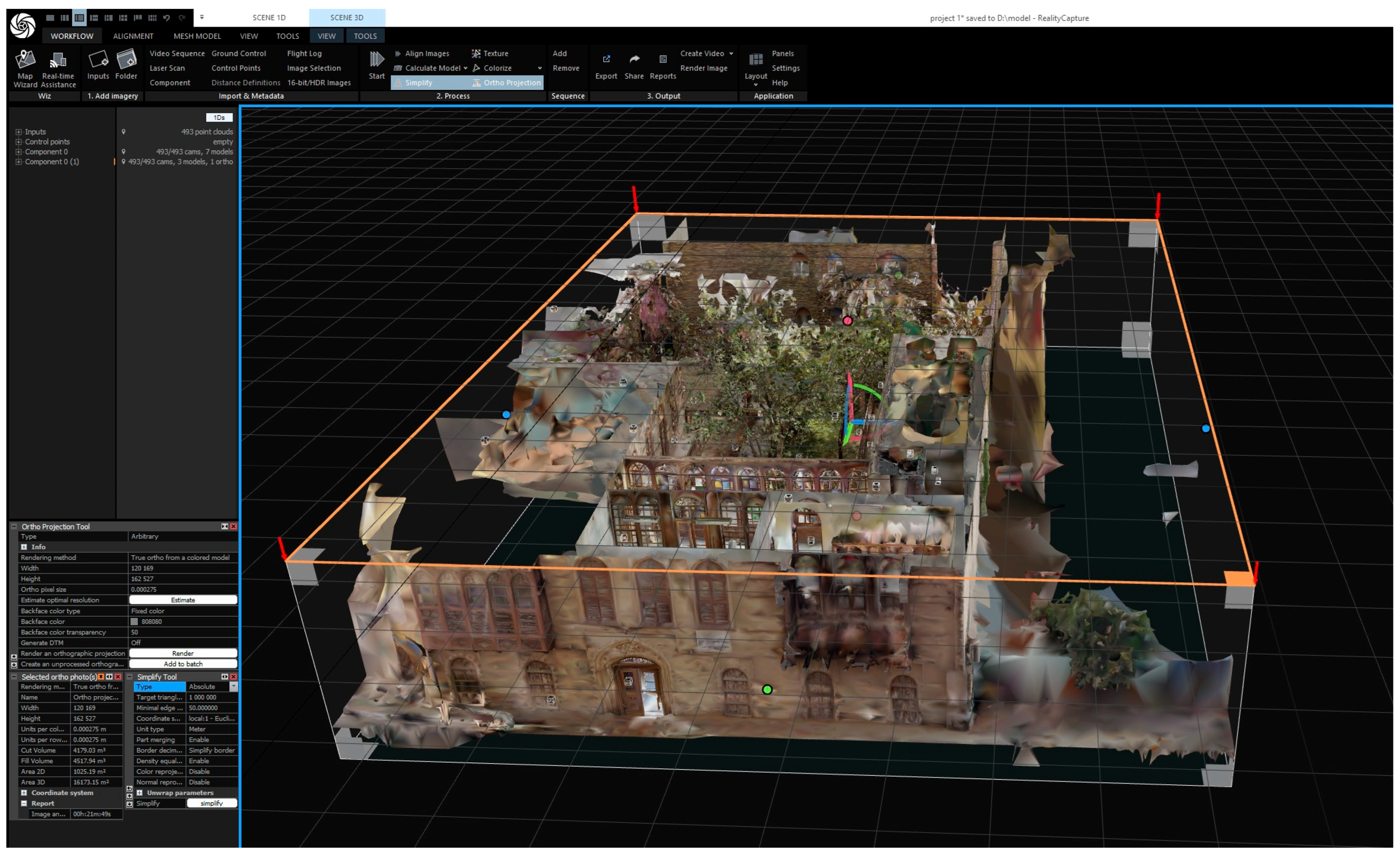1400x855 pixels.
Task: Collapse the Ortho Projection Tool panel
Action: 14,526
